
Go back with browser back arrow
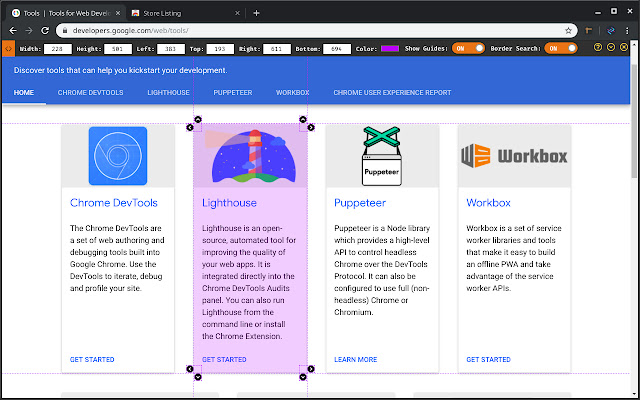(10, 31)
